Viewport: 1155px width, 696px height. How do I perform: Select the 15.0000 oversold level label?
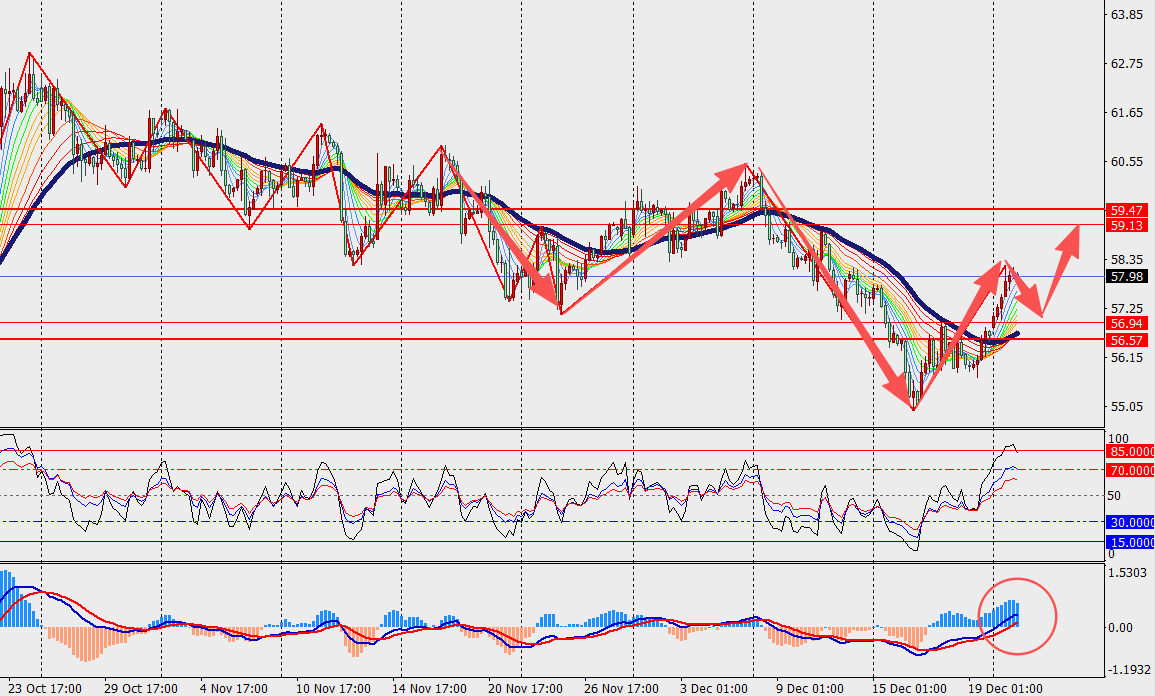click(1131, 542)
